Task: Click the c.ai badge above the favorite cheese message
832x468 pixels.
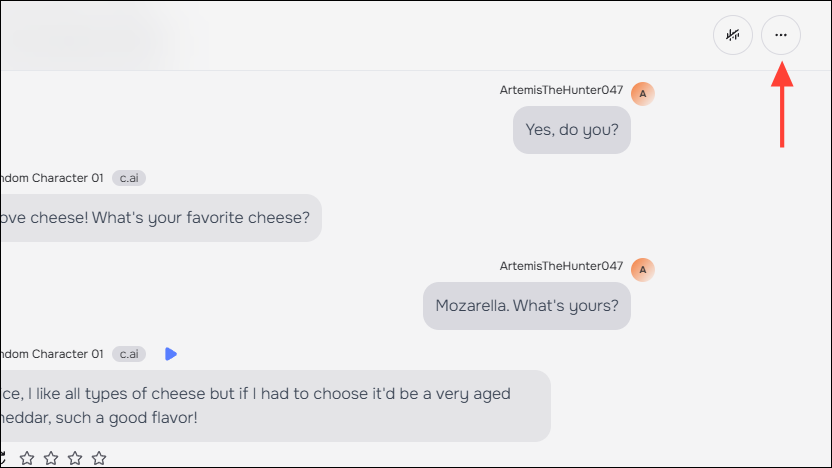Action: (x=129, y=178)
